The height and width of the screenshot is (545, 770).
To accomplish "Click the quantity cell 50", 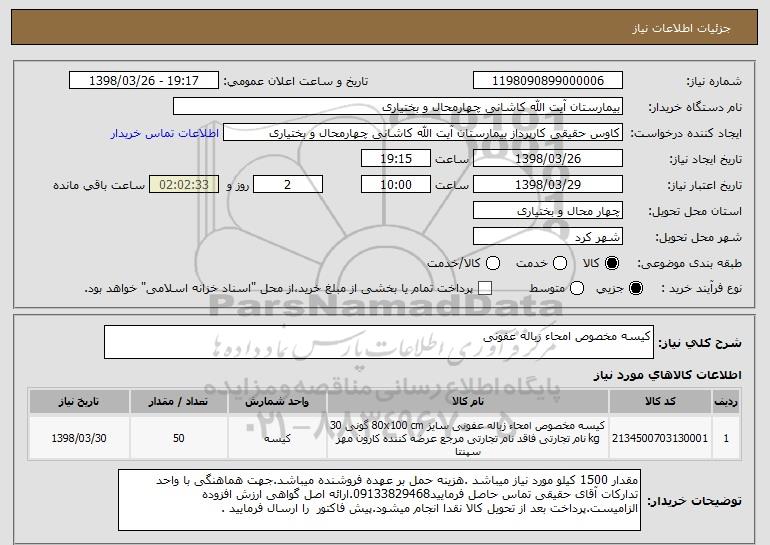I will [179, 438].
